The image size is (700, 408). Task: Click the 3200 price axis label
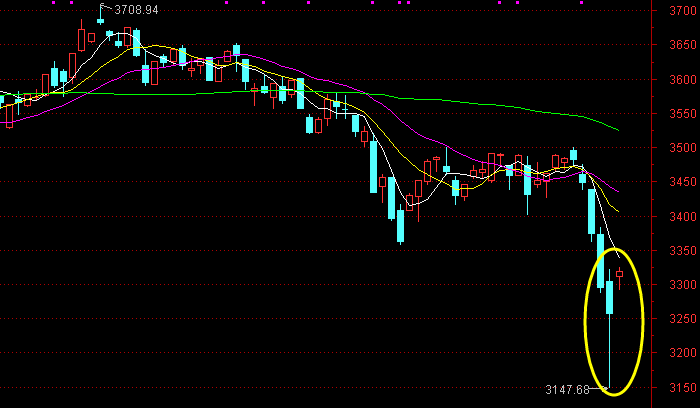pos(683,353)
